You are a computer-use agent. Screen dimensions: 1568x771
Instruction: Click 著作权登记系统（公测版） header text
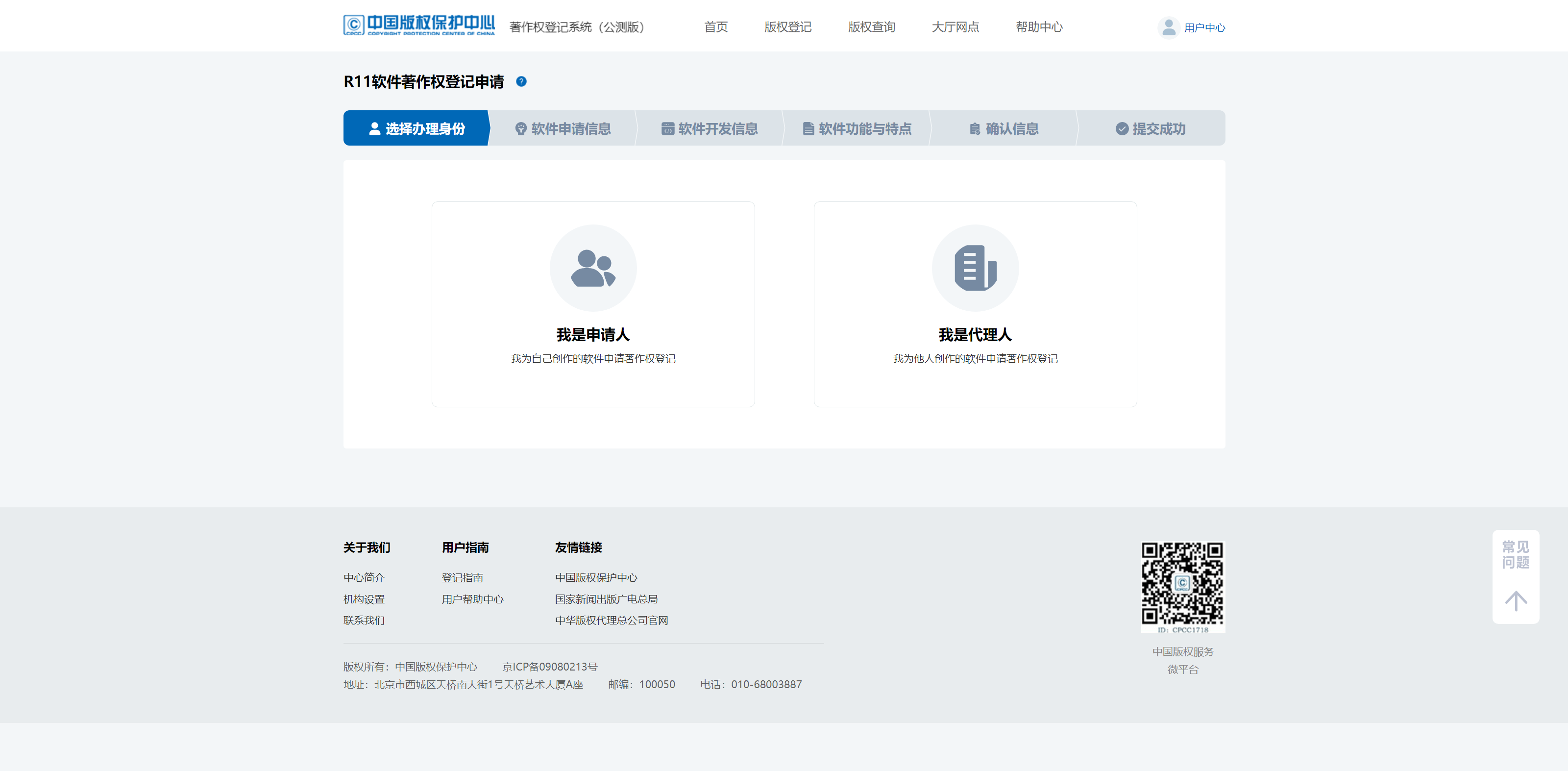[x=576, y=27]
